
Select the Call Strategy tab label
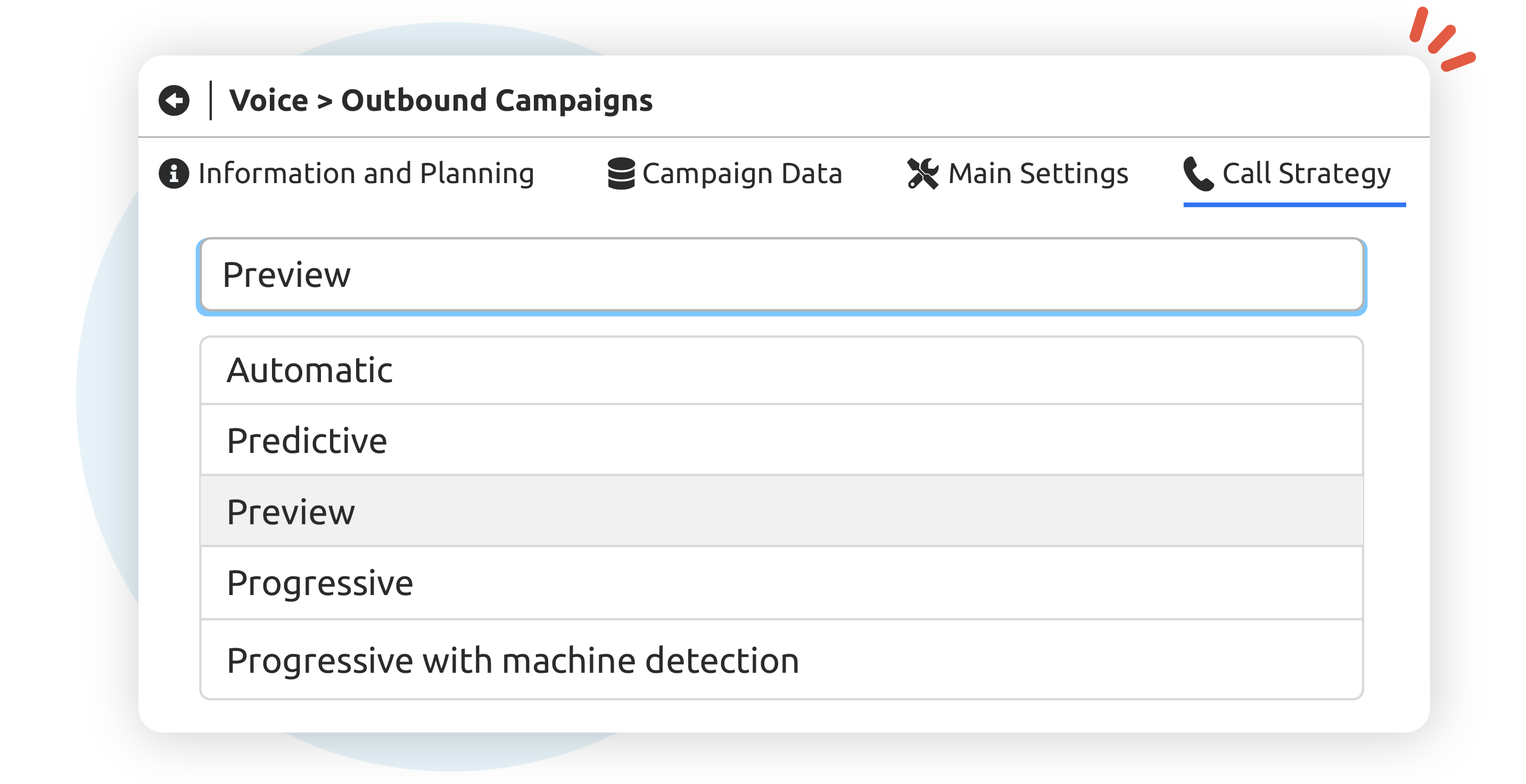[x=1306, y=174]
